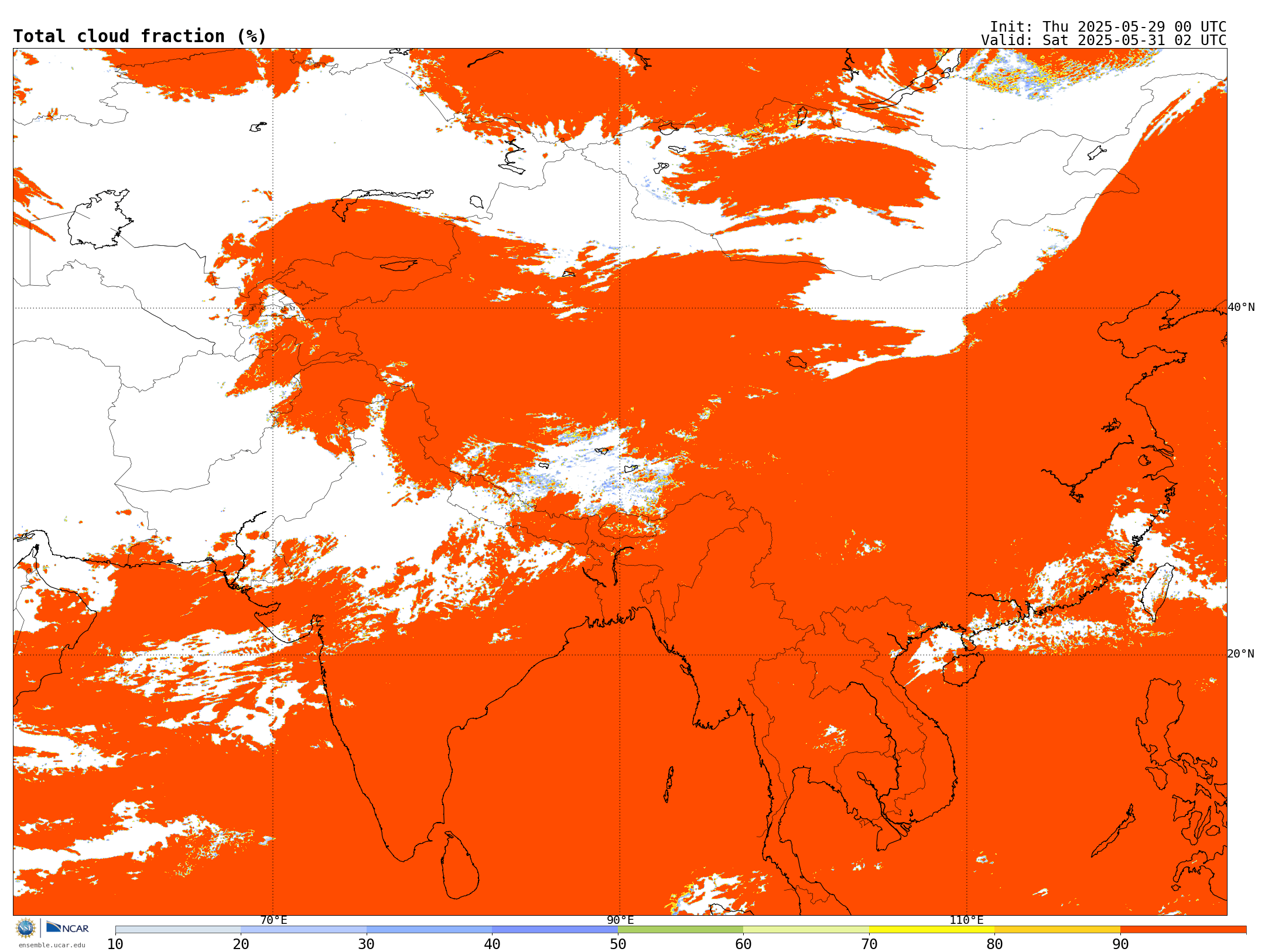Click the colorbar tick label 20

(x=241, y=944)
